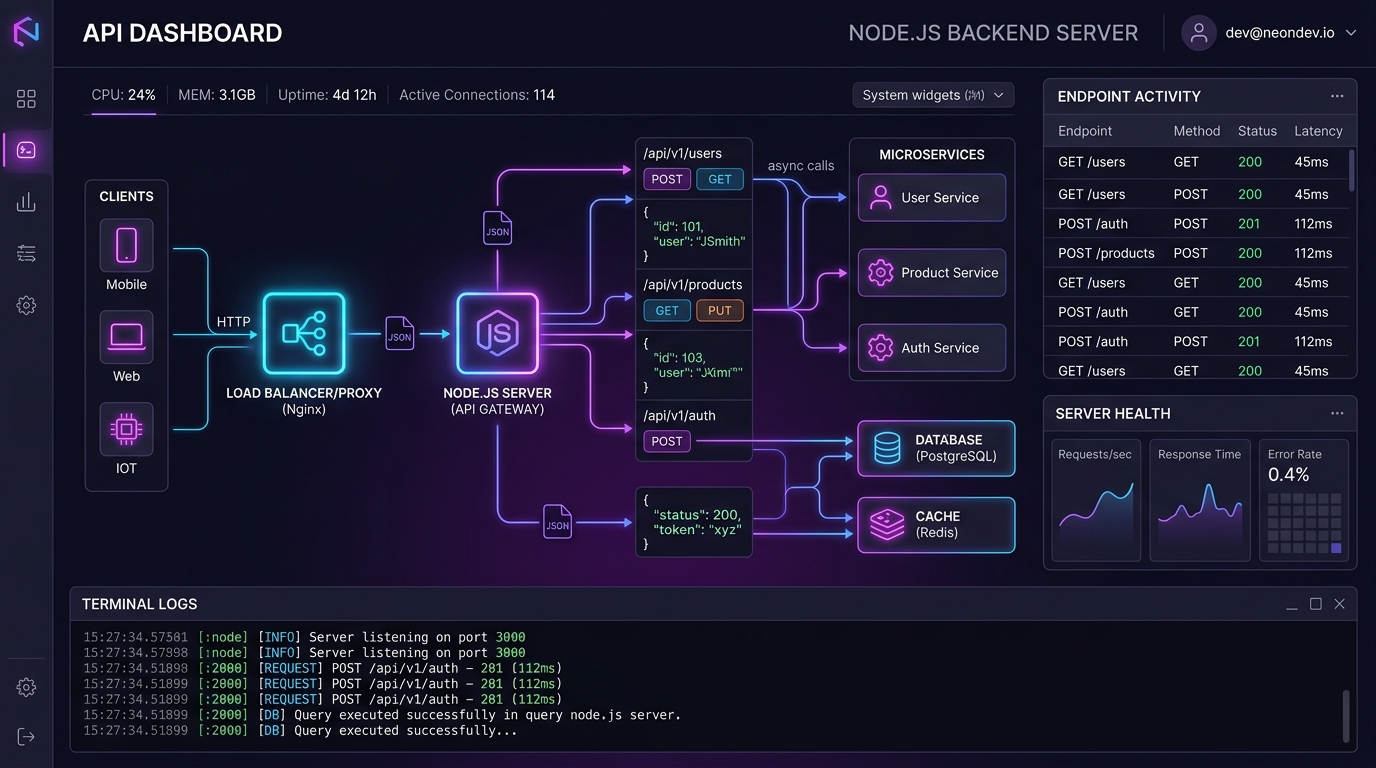The width and height of the screenshot is (1376, 768).
Task: Select the POST /products table row
Action: point(1196,253)
